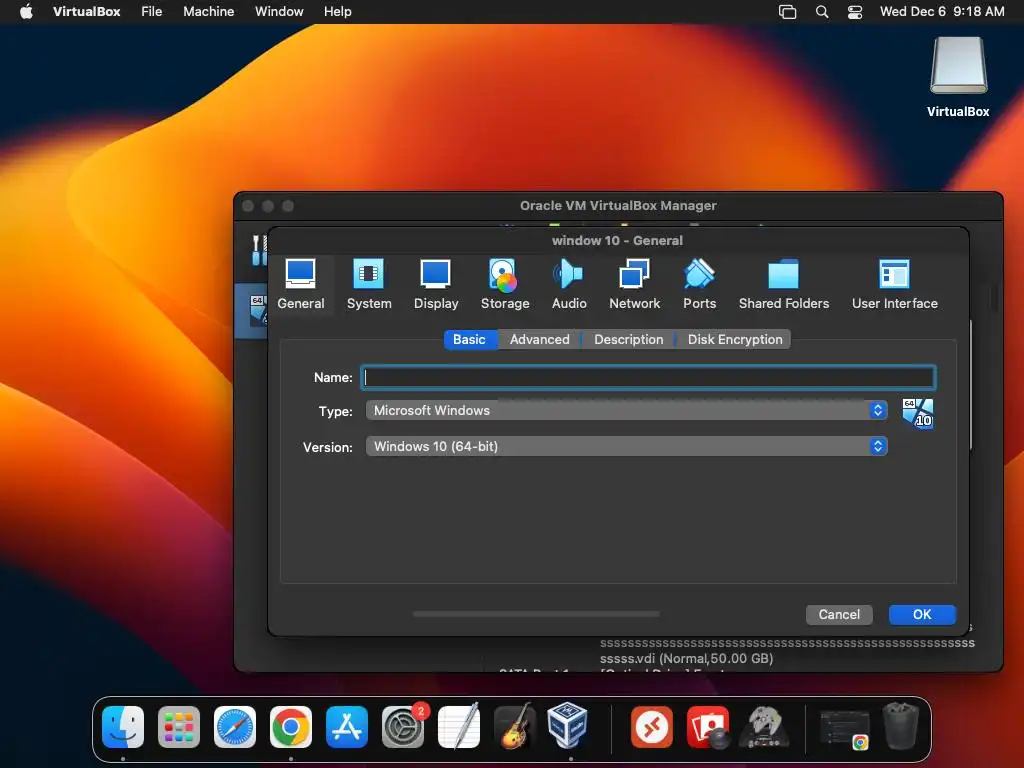Open the Network settings section
Viewport: 1024px width, 768px height.
[x=634, y=285]
